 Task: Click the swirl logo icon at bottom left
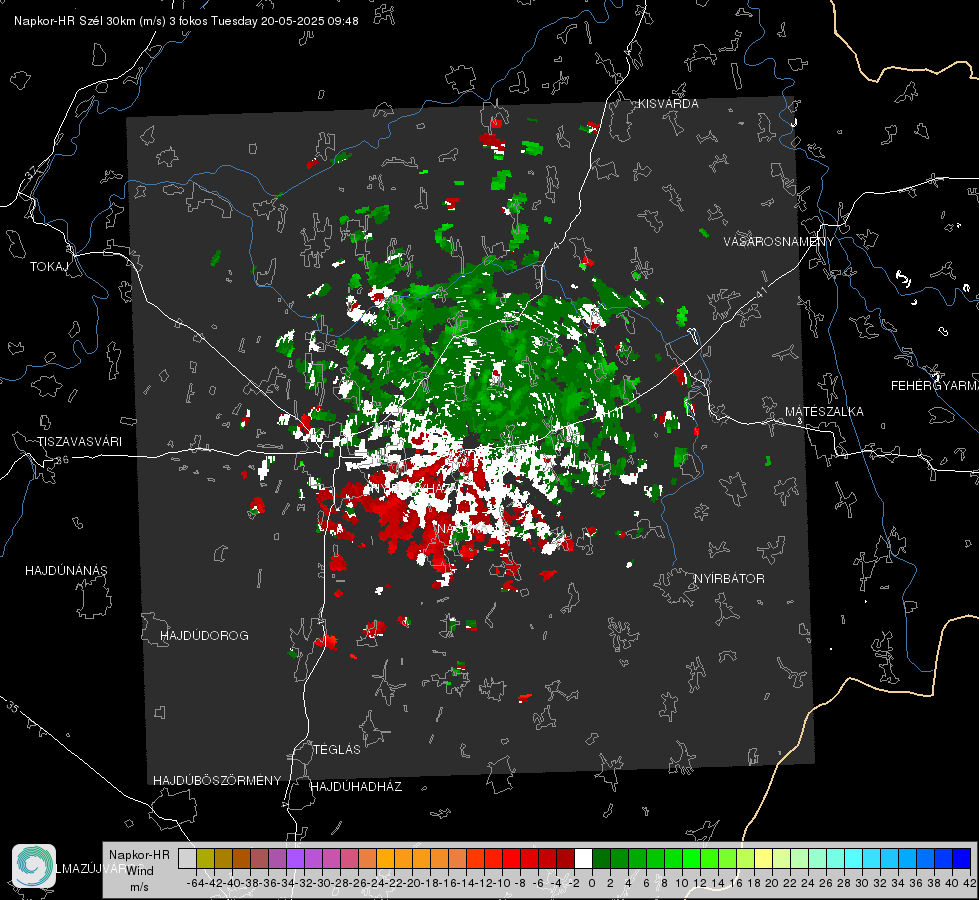point(34,866)
